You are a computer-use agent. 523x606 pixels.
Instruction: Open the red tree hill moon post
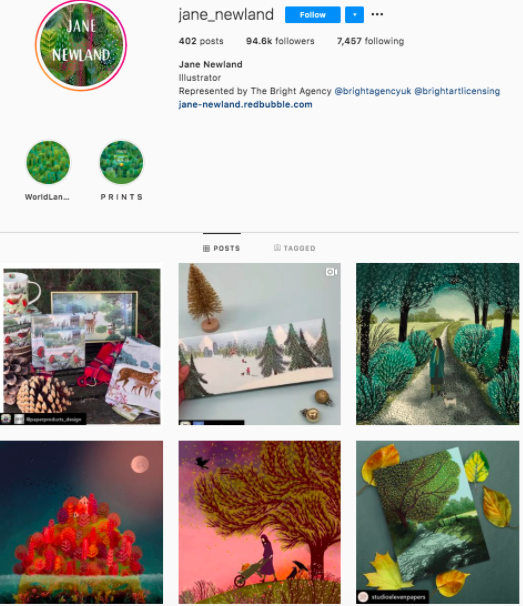pyautogui.click(x=81, y=522)
